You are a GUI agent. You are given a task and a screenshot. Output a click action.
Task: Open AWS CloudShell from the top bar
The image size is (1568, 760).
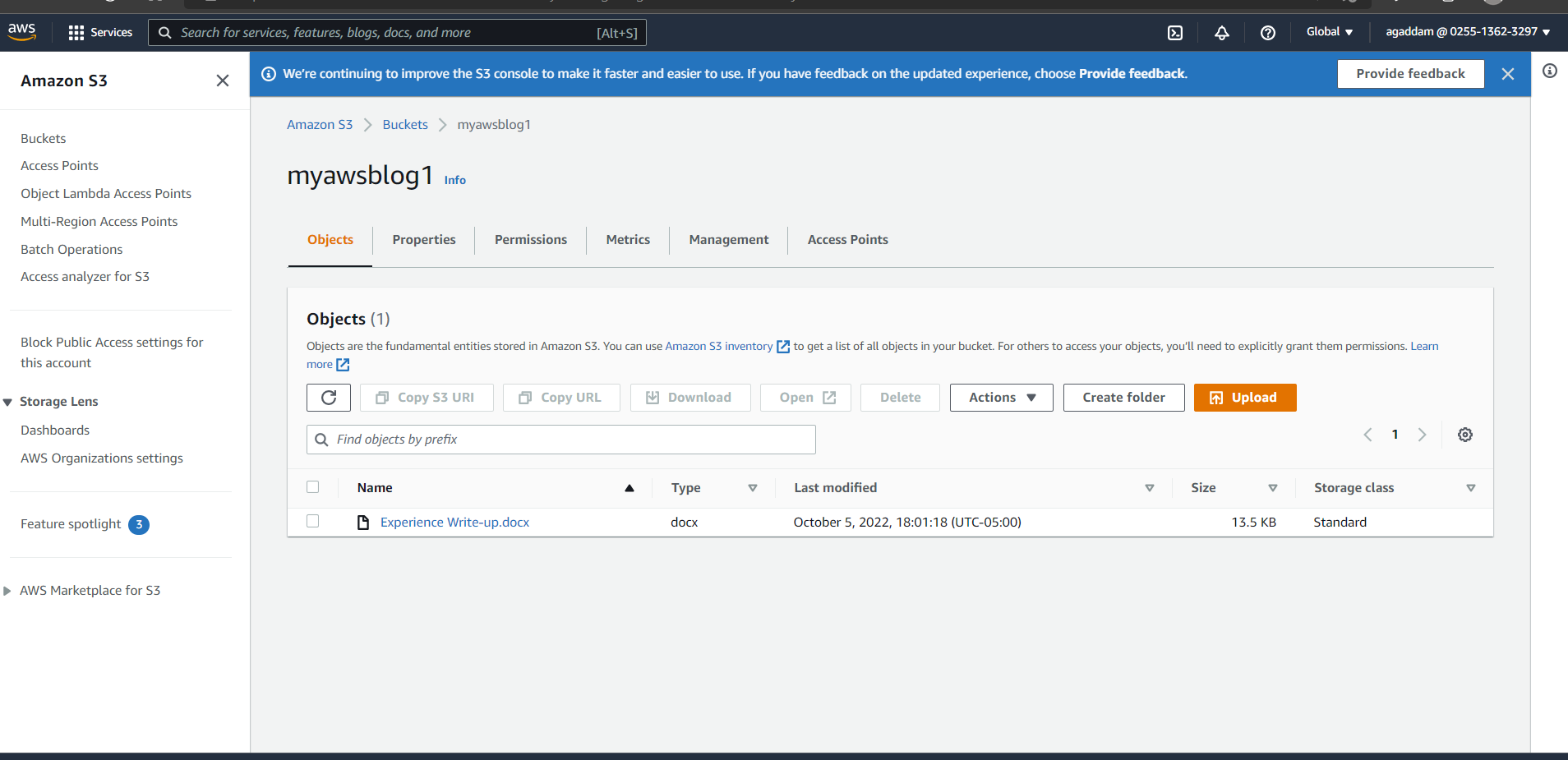pos(1174,32)
